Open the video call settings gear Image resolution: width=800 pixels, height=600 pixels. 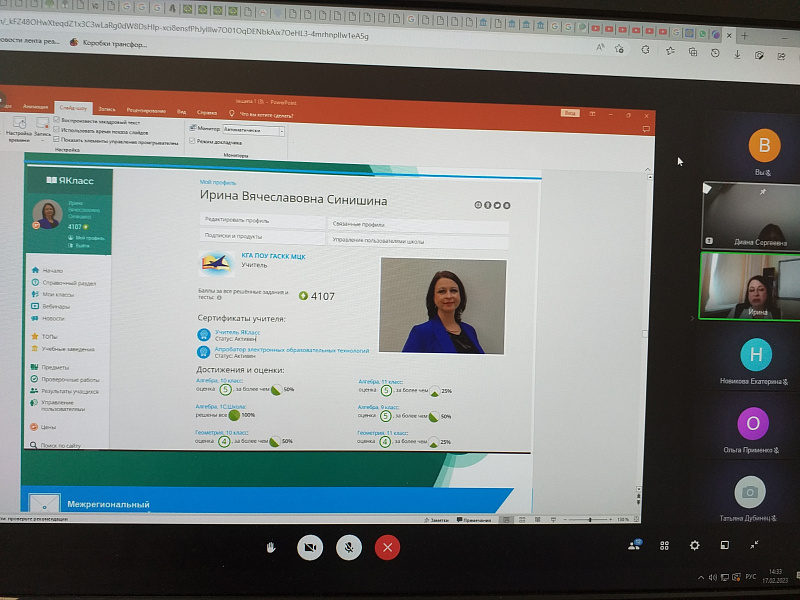[x=694, y=545]
